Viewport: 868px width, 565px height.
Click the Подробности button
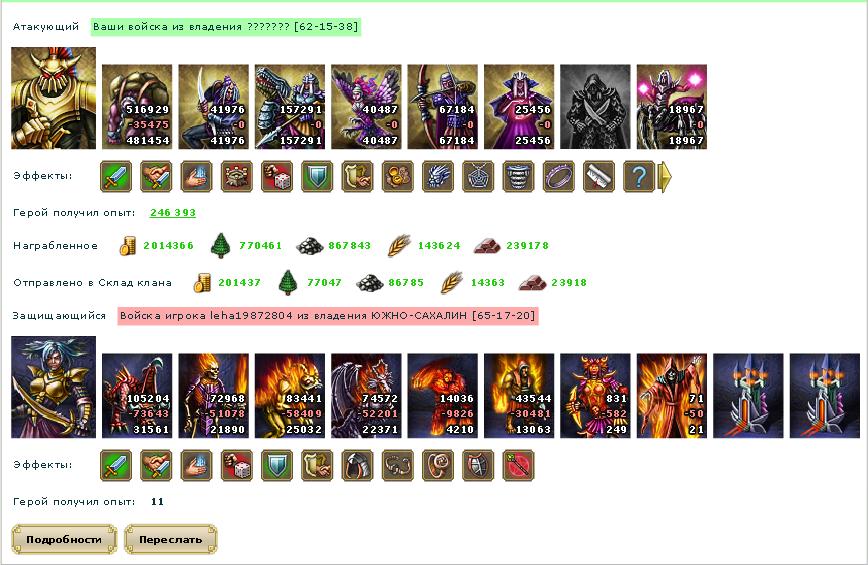(64, 539)
